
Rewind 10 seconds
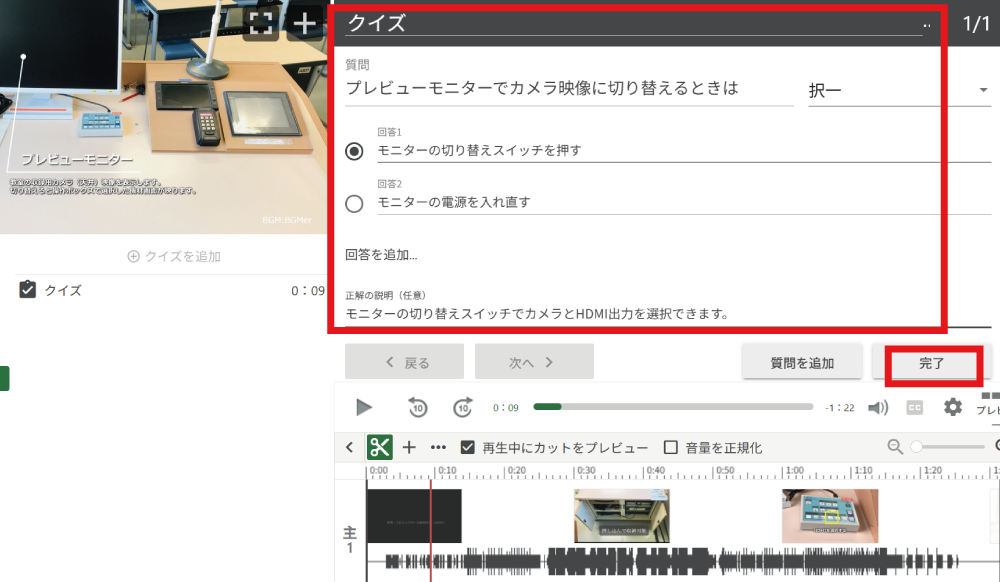coord(417,407)
